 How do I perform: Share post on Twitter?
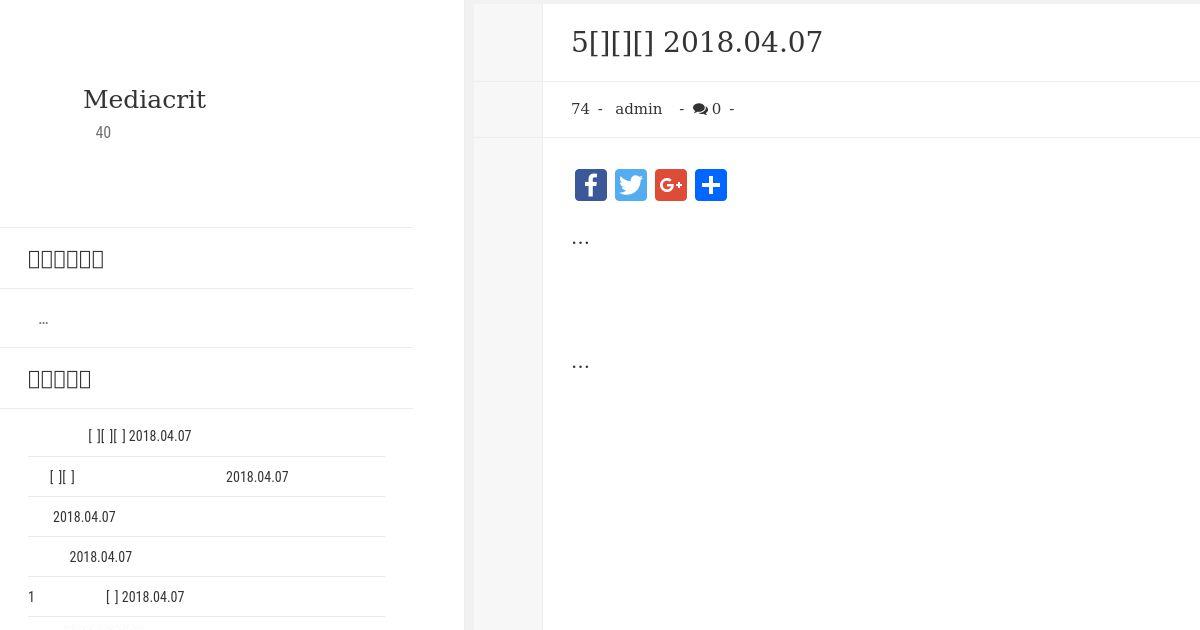click(631, 185)
